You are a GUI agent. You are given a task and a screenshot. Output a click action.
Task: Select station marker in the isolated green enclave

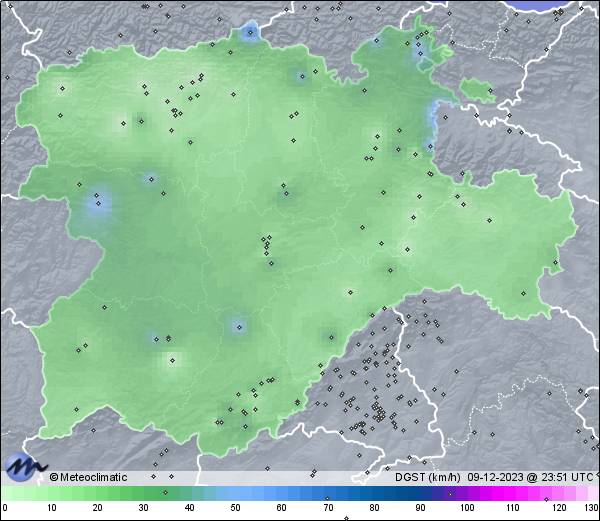pyautogui.click(x=490, y=91)
